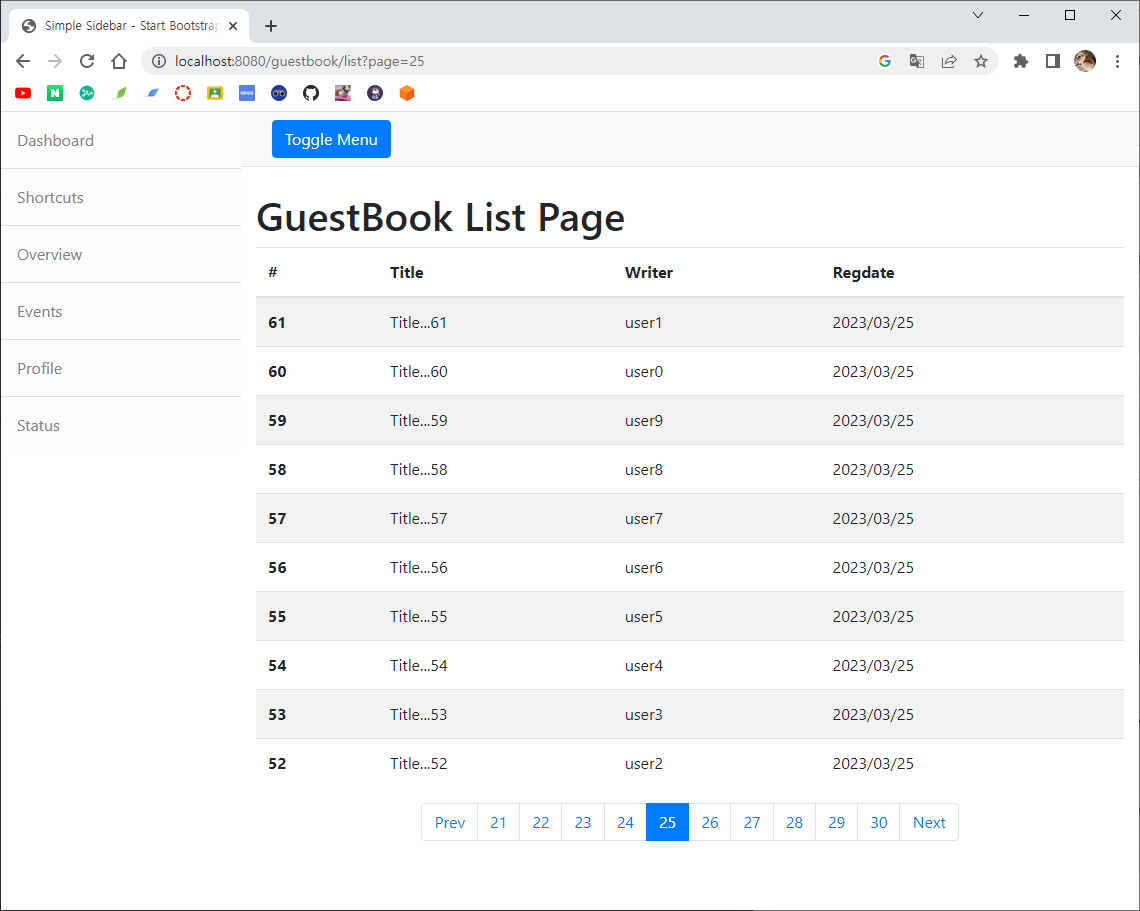Open Status in the sidebar
This screenshot has height=911, width=1140.
click(121, 425)
